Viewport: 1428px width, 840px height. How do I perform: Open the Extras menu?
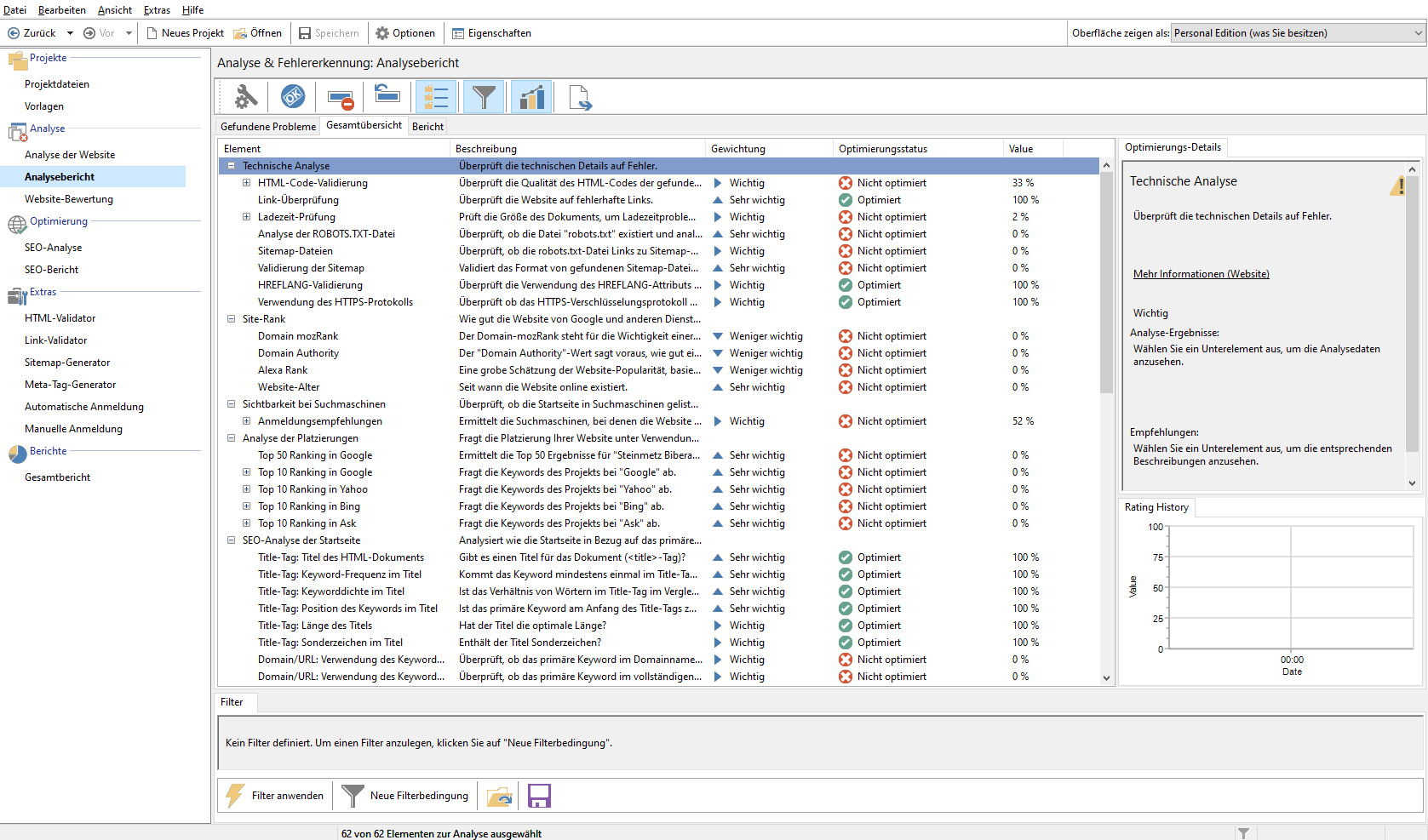point(157,10)
